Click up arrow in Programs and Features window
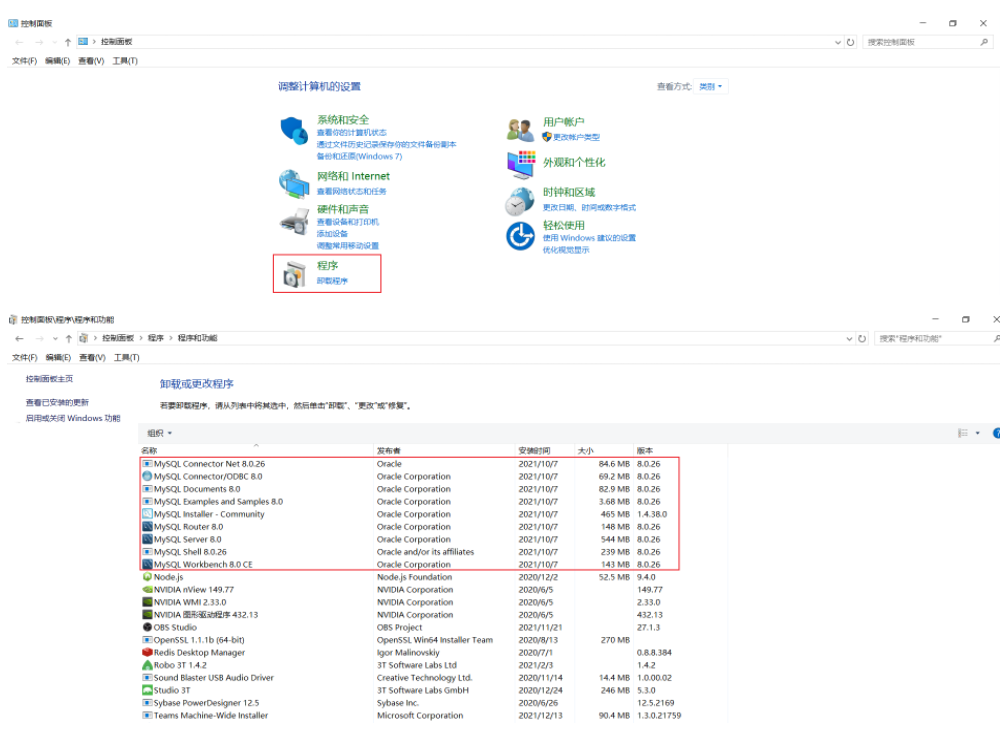The height and width of the screenshot is (731, 1005). click(x=69, y=338)
